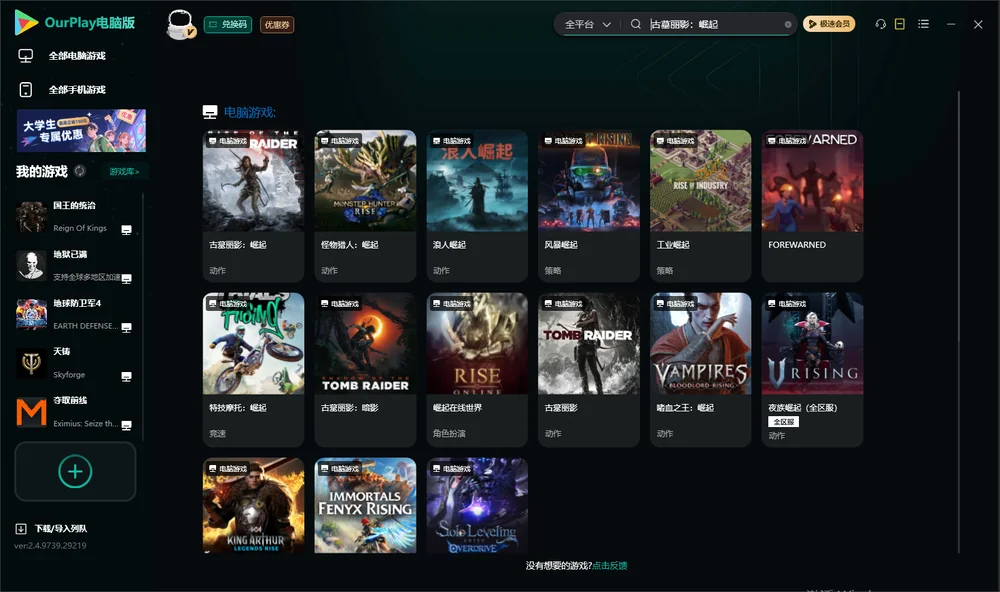
Task: Open the 极速会员 membership button
Action: 828,24
